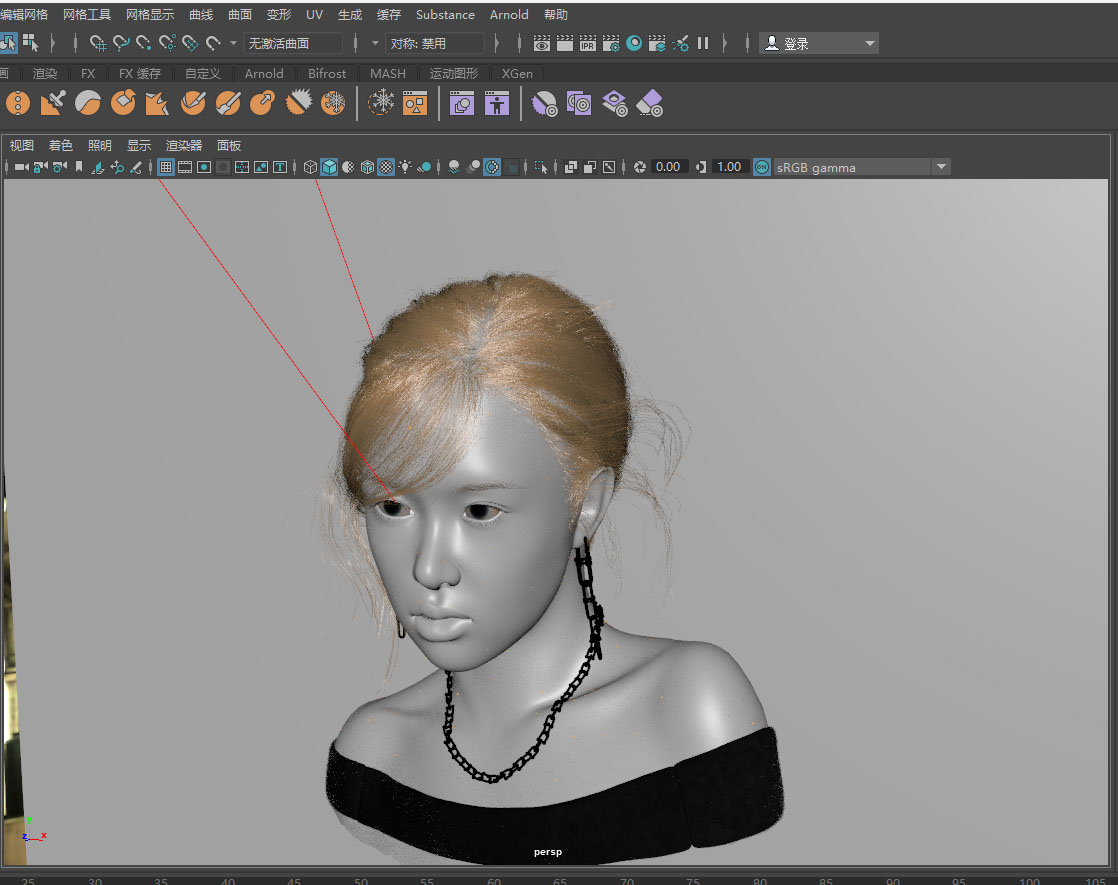The width and height of the screenshot is (1118, 885).
Task: Select the snowflake Freeze tool on shelf
Action: tap(332, 103)
